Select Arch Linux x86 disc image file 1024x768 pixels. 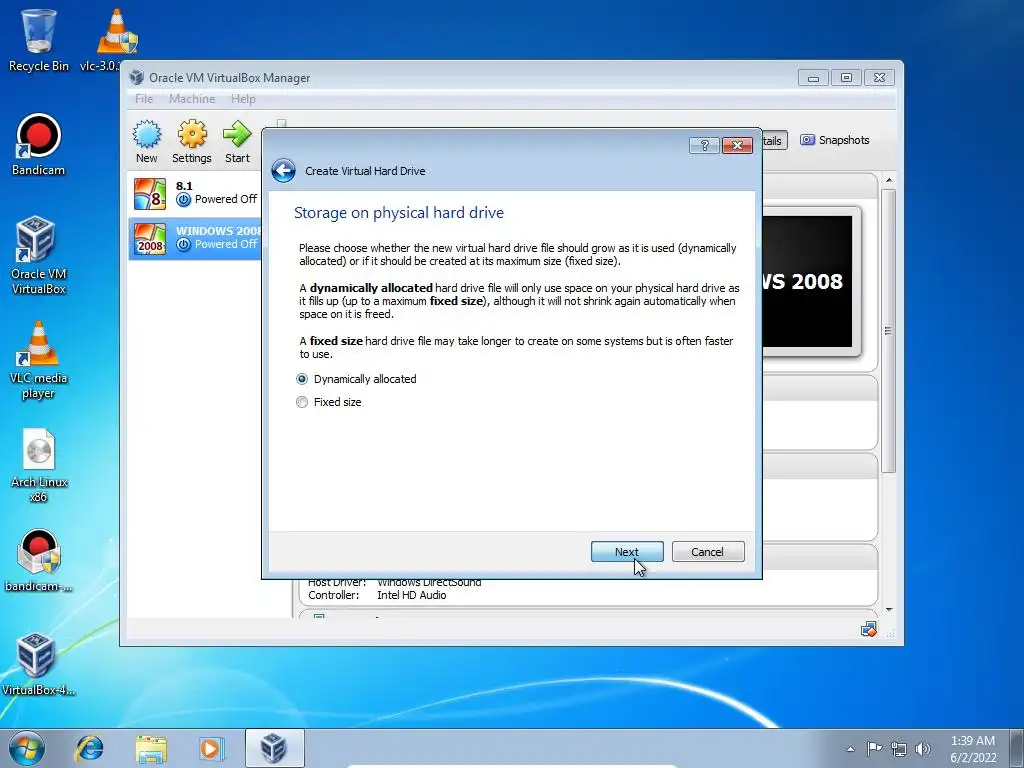pyautogui.click(x=39, y=465)
